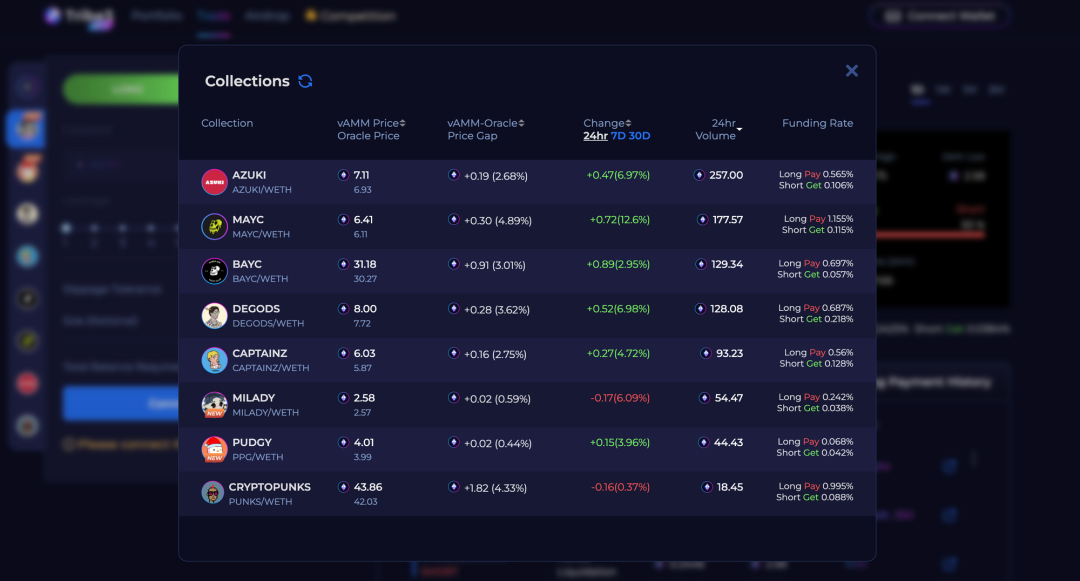Click PUDGY price gap +0.02 (0.44%)
Screen dimensions: 1080x581
tap(498, 443)
